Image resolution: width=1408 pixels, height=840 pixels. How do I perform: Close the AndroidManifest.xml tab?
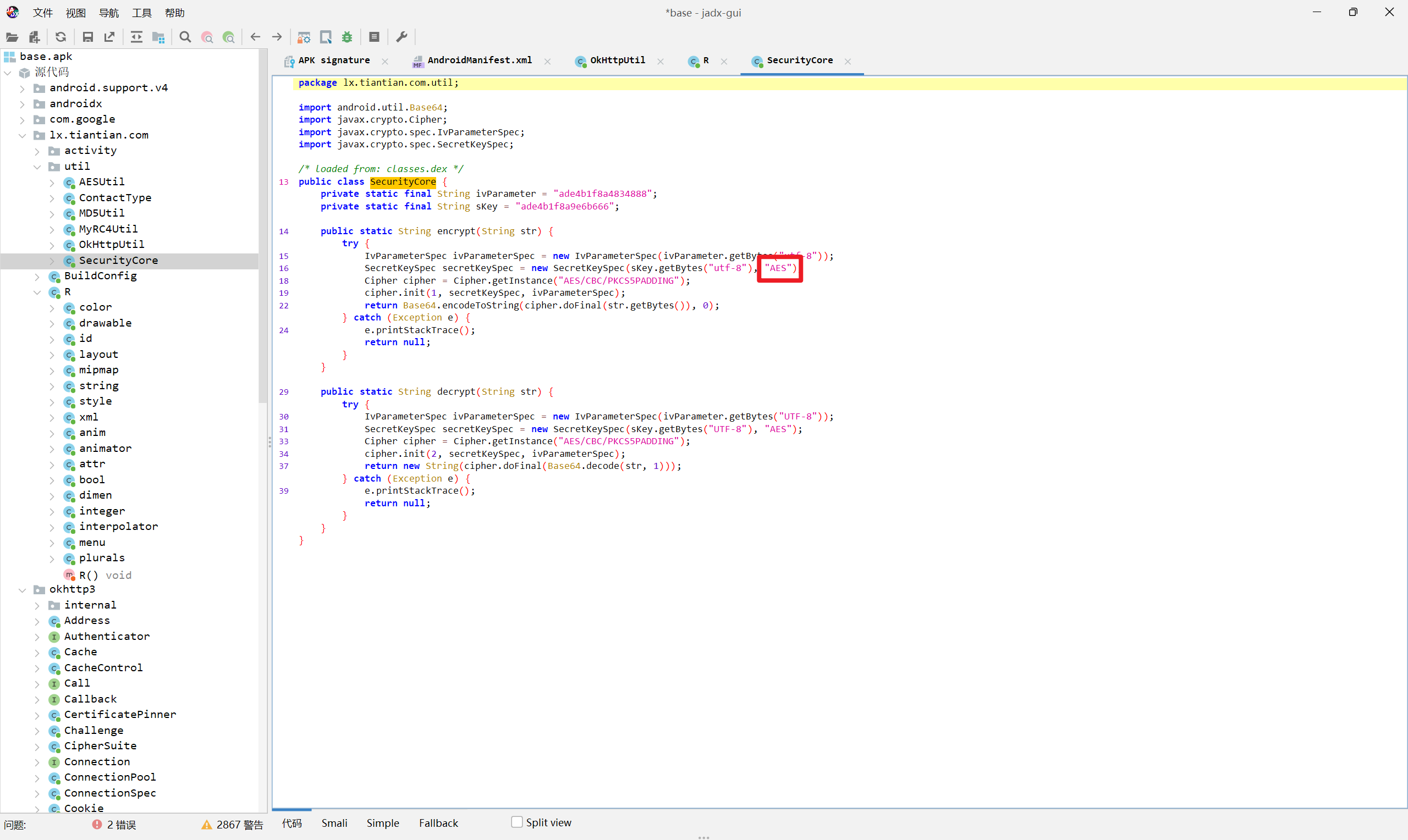point(547,61)
